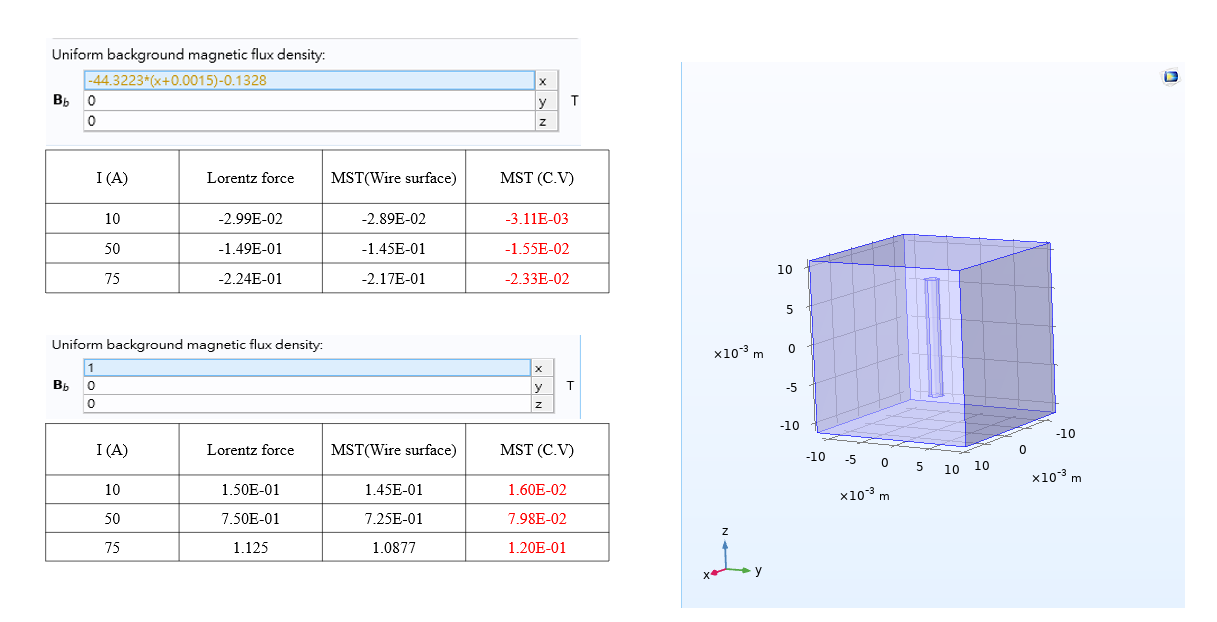Select the cell with value 1.125
The height and width of the screenshot is (622, 1217).
[x=250, y=548]
